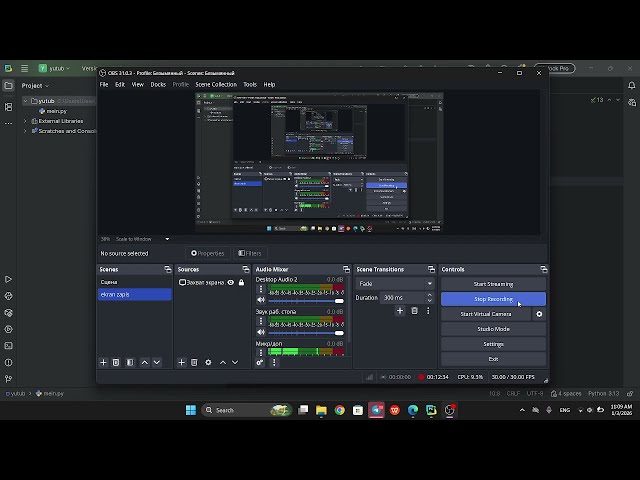This screenshot has width=640, height=480.
Task: Collapse the yutub folder tree node
Action: [25, 101]
